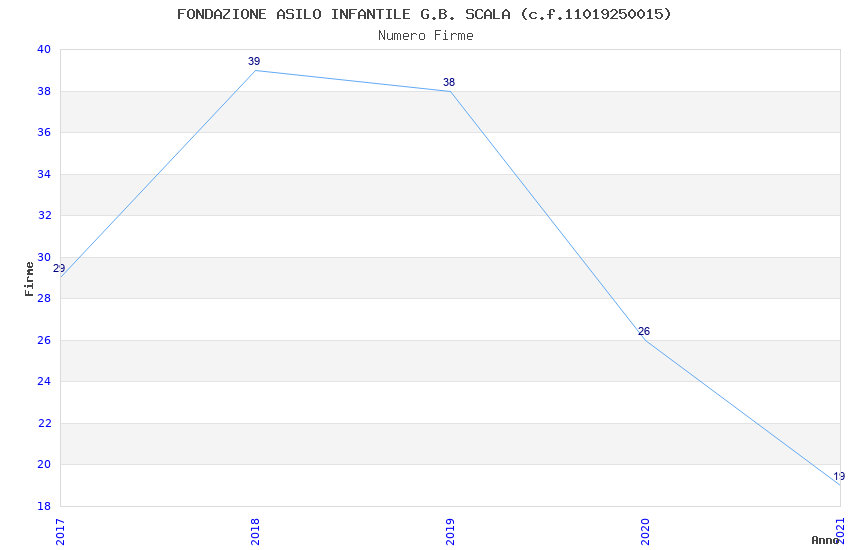Click the x-axis label 2019
Image resolution: width=850 pixels, height=550 pixels.
point(450,532)
